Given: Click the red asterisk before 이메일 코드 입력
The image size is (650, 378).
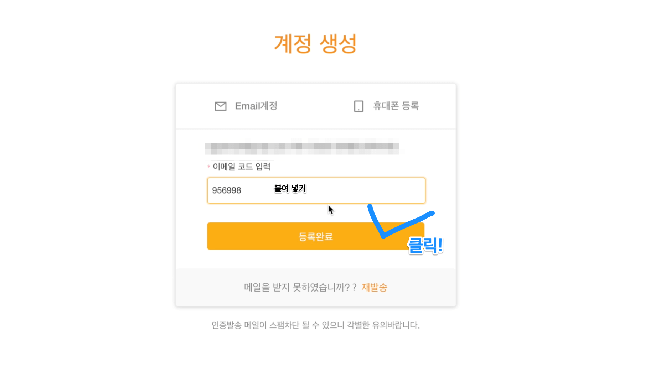Looking at the screenshot, I should [209, 167].
